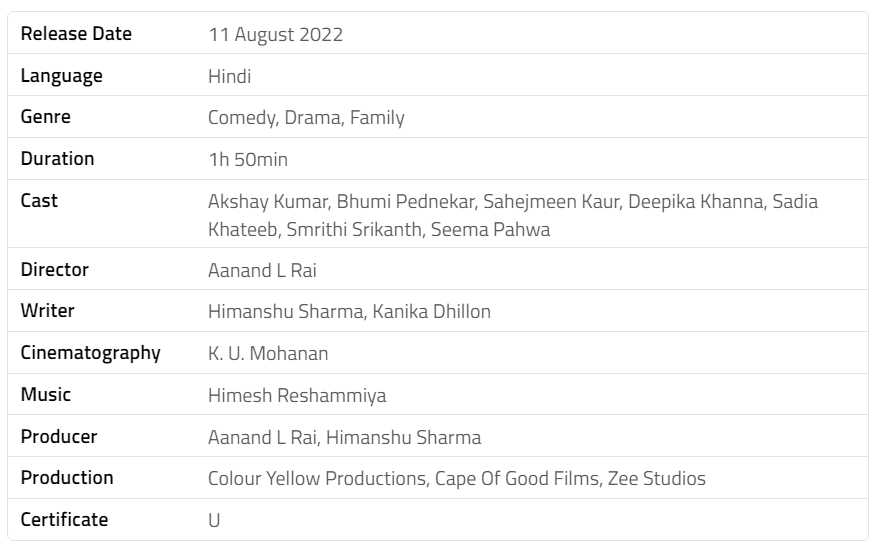Image resolution: width=874 pixels, height=551 pixels.
Task: Click the release date 11 August 2022
Action: pyautogui.click(x=275, y=35)
